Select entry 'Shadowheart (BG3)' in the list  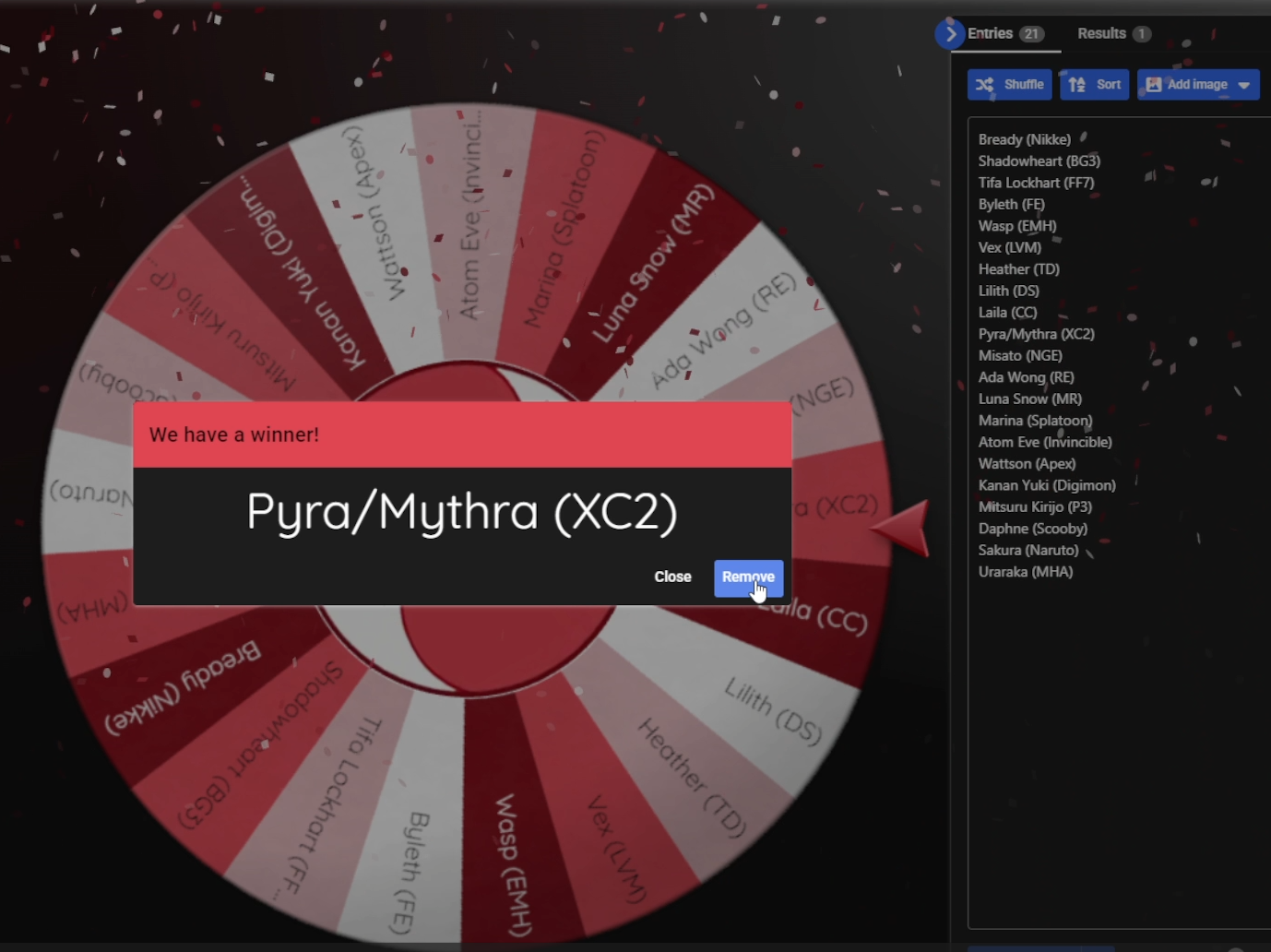[x=1039, y=161]
